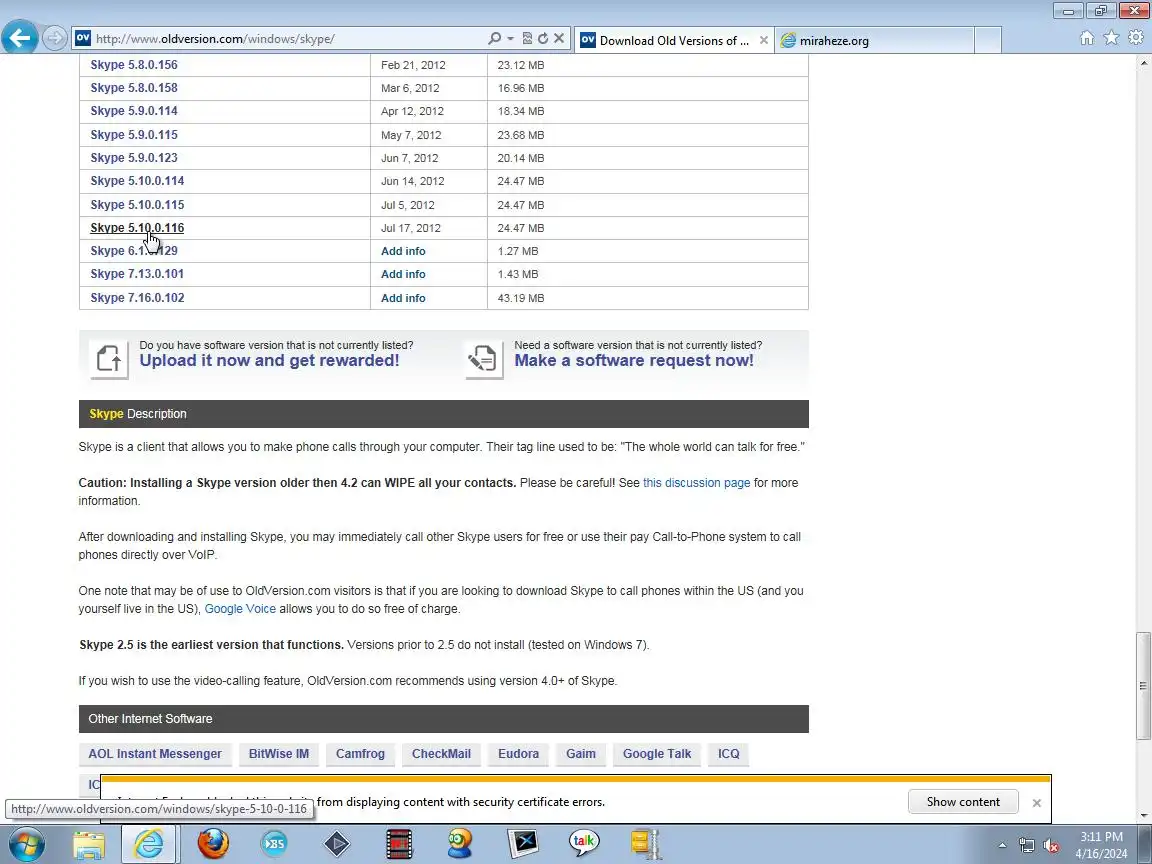Close the Download Old Versions tab
The image size is (1152, 864).
763,40
